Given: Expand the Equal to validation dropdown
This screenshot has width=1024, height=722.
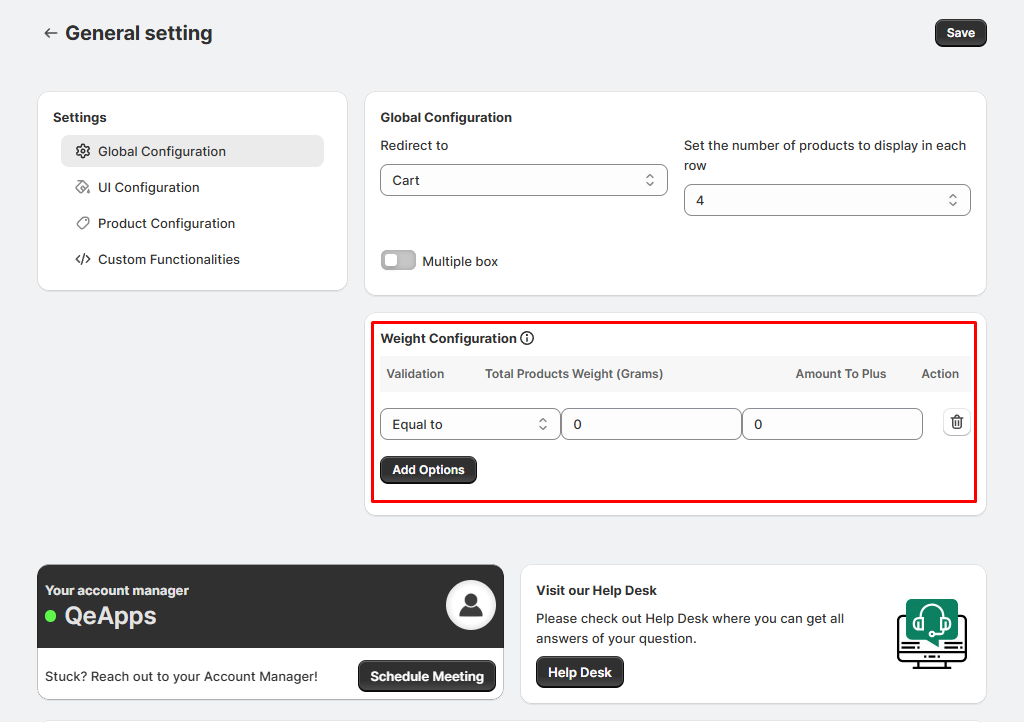Looking at the screenshot, I should 470,424.
